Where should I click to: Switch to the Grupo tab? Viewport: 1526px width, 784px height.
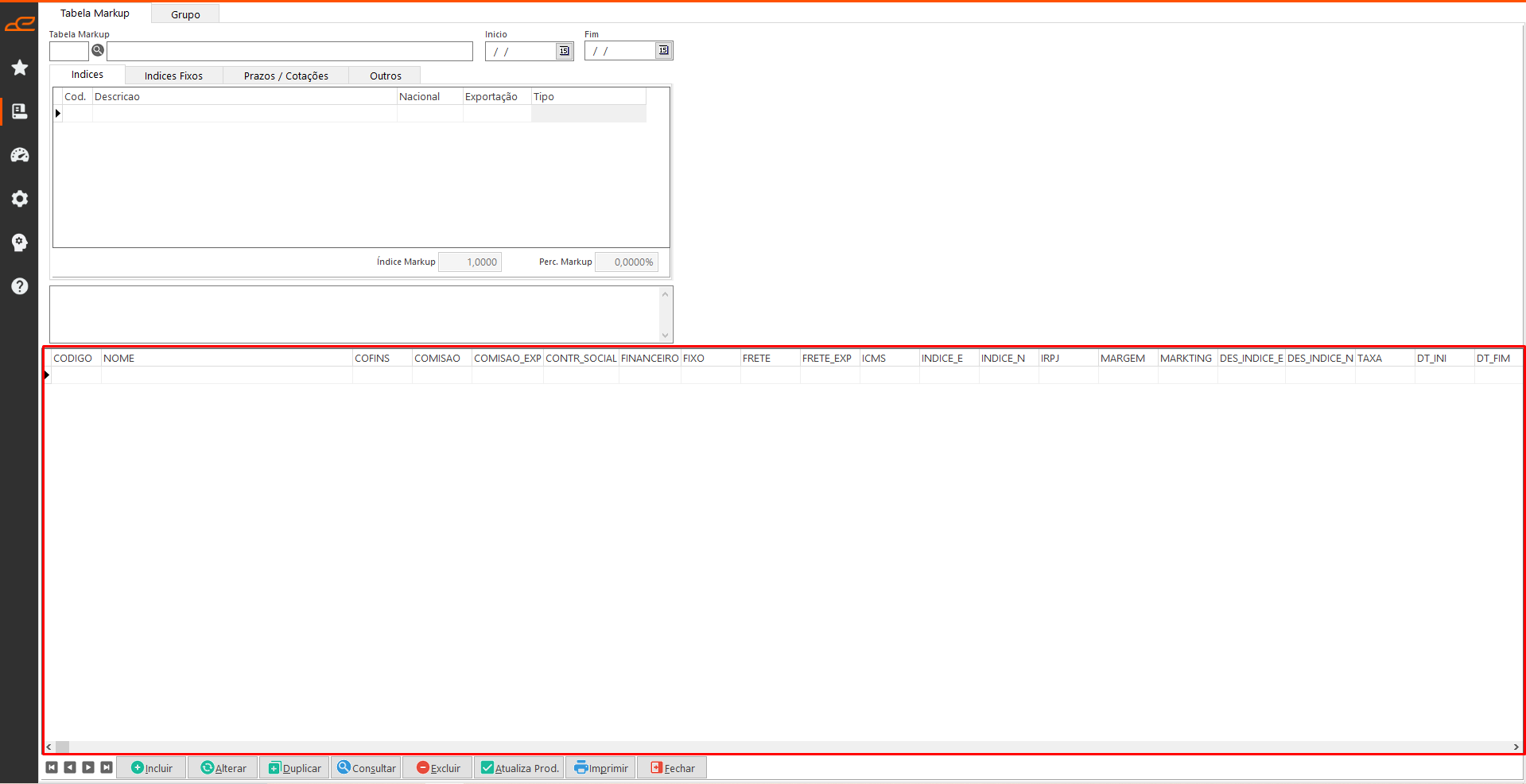[x=185, y=14]
